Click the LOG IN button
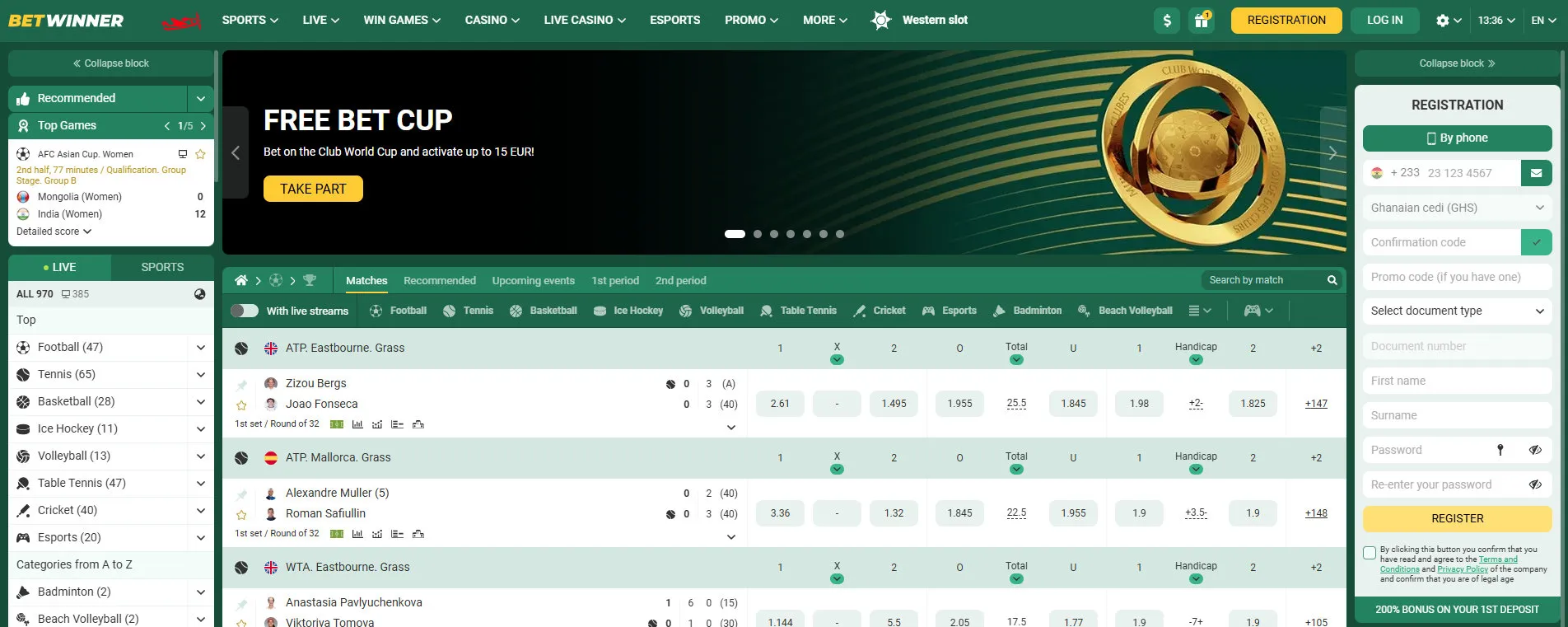This screenshot has width=1568, height=627. point(1385,21)
